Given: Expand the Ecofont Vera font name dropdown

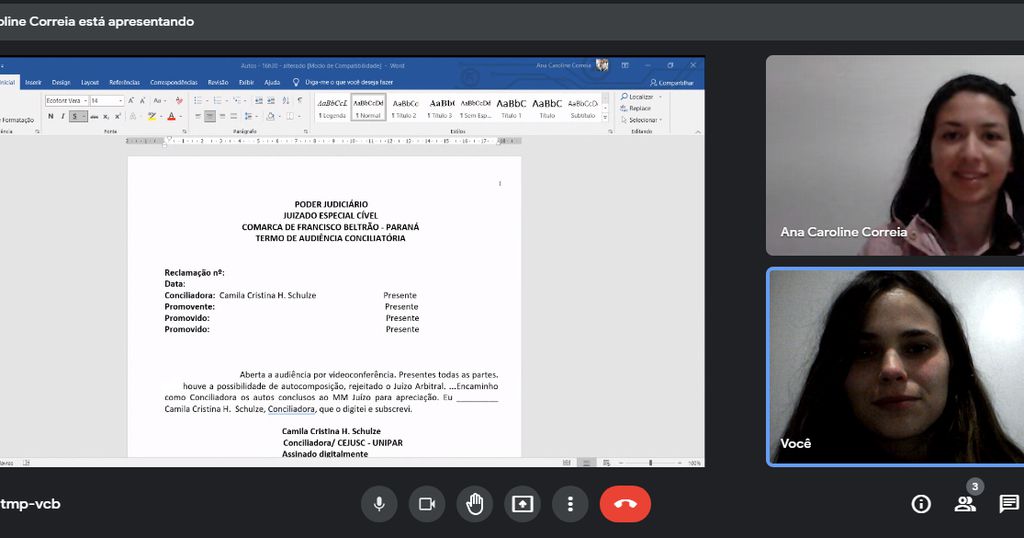Looking at the screenshot, I should point(86,101).
